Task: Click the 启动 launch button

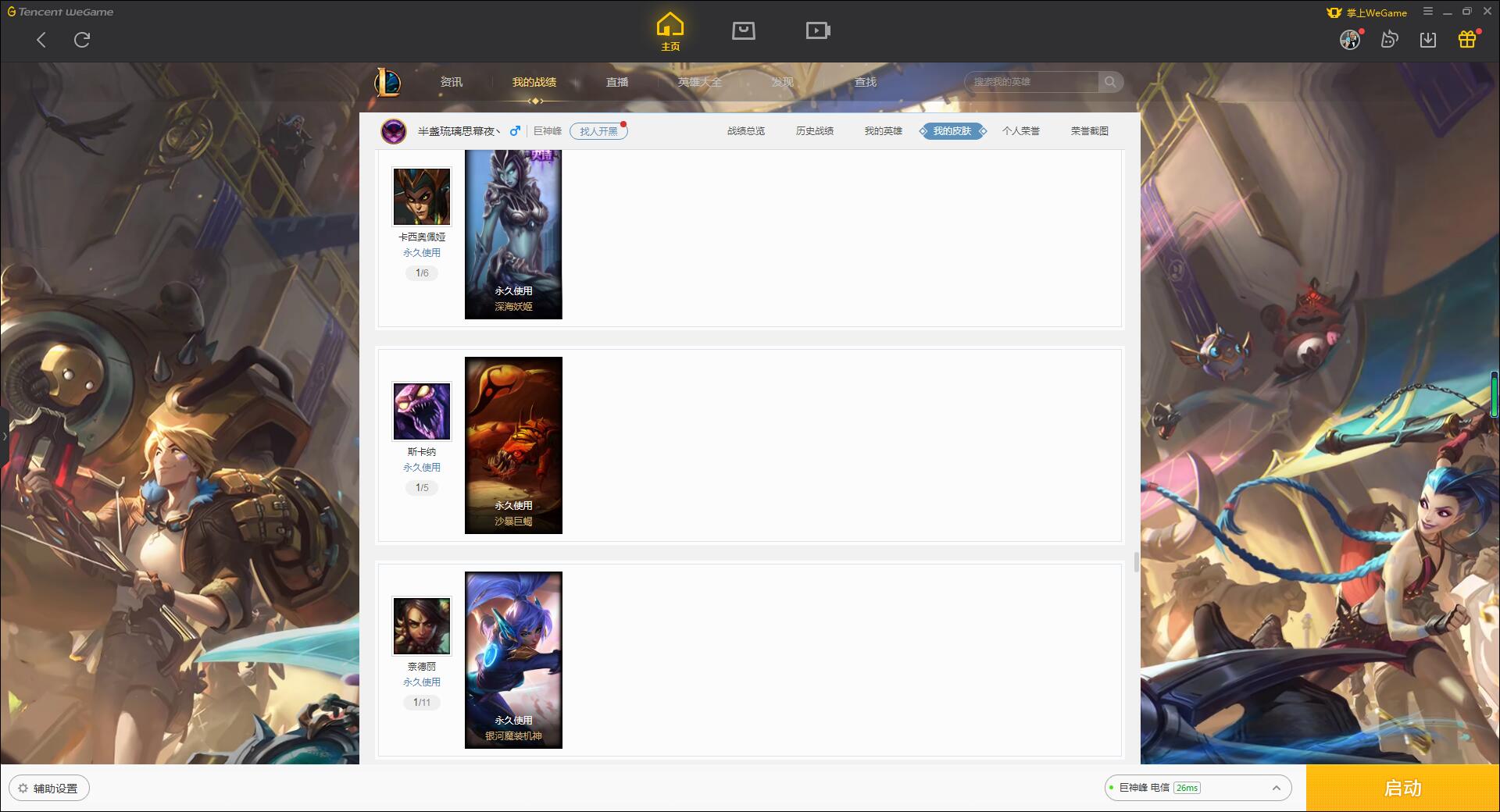Action: [x=1402, y=788]
